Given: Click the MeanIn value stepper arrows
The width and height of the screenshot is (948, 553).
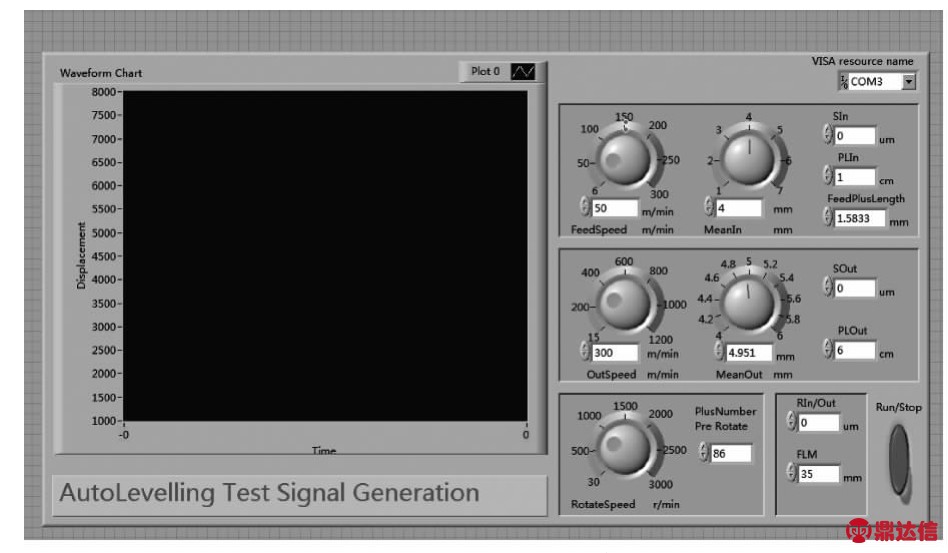Looking at the screenshot, I should pyautogui.click(x=709, y=208).
